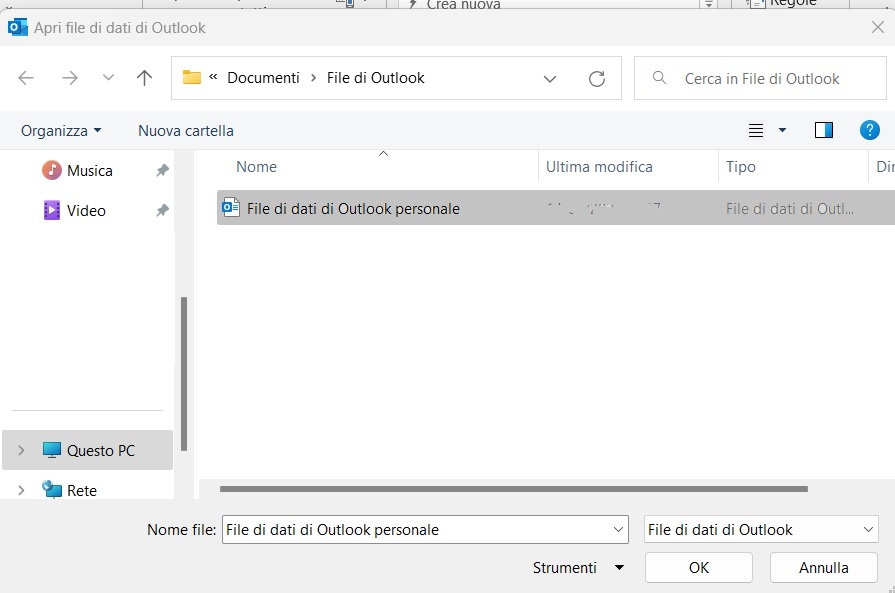Image resolution: width=895 pixels, height=593 pixels.
Task: Click the pin icon beside Video
Action: [x=163, y=210]
